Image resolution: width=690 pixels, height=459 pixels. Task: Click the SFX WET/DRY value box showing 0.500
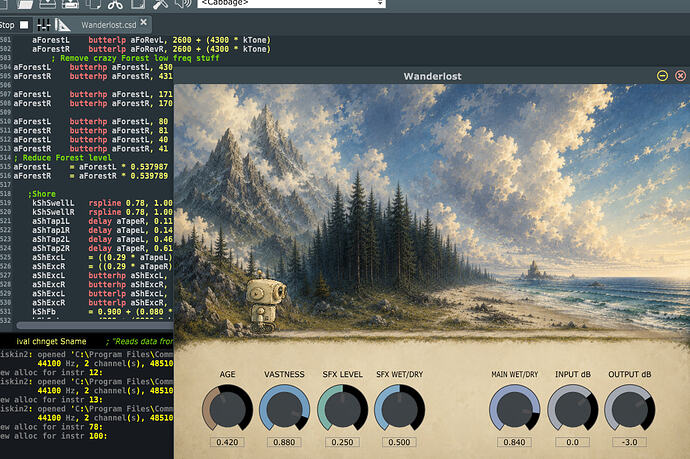point(399,442)
